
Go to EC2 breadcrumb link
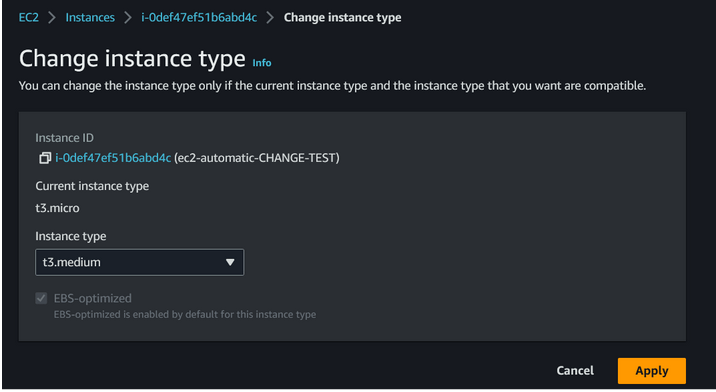(x=29, y=17)
